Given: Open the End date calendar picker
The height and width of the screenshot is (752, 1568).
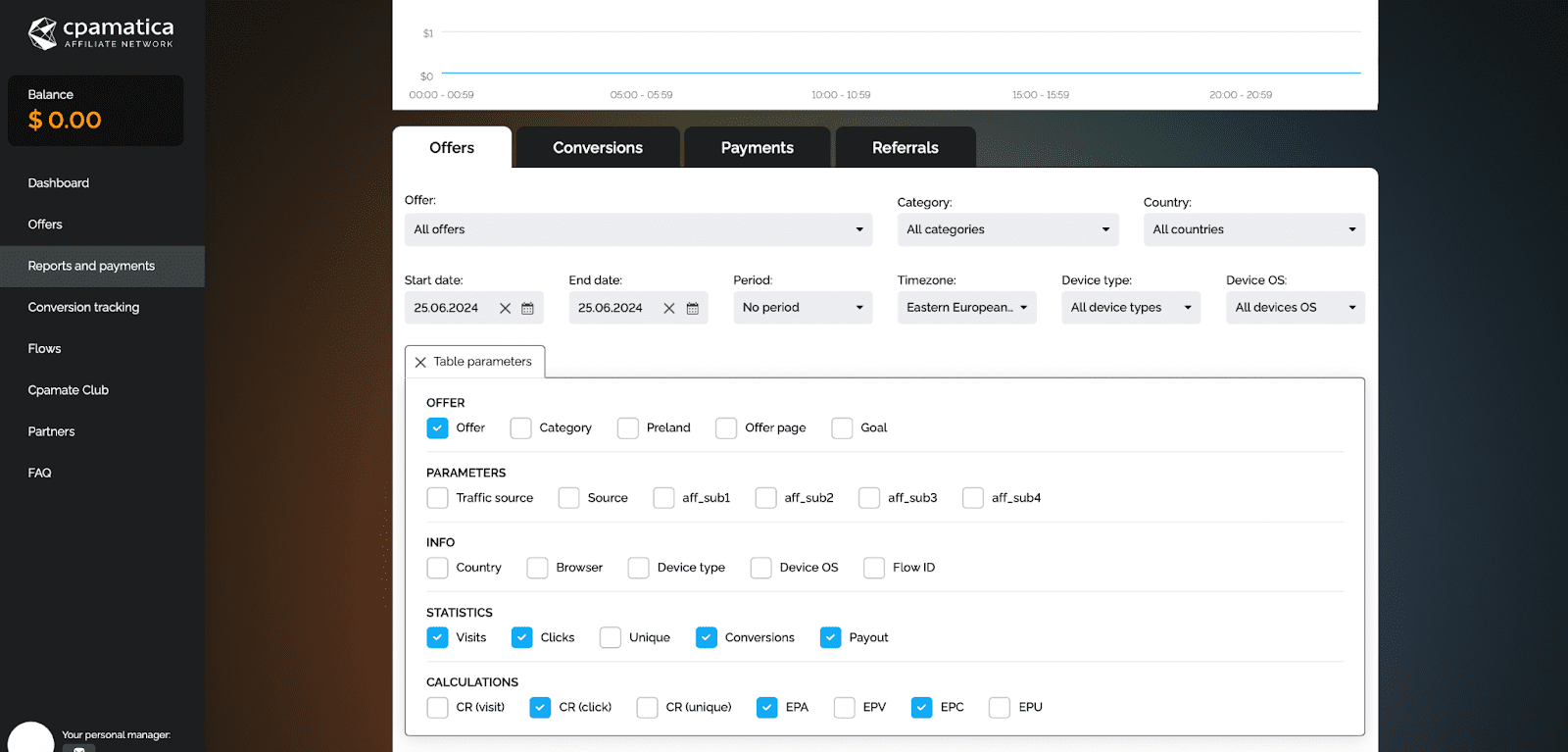Looking at the screenshot, I should [692, 308].
